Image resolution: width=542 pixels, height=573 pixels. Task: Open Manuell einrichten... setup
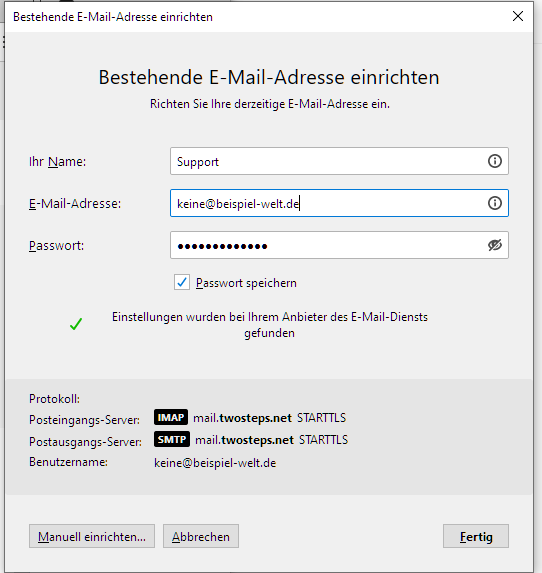pos(92,536)
